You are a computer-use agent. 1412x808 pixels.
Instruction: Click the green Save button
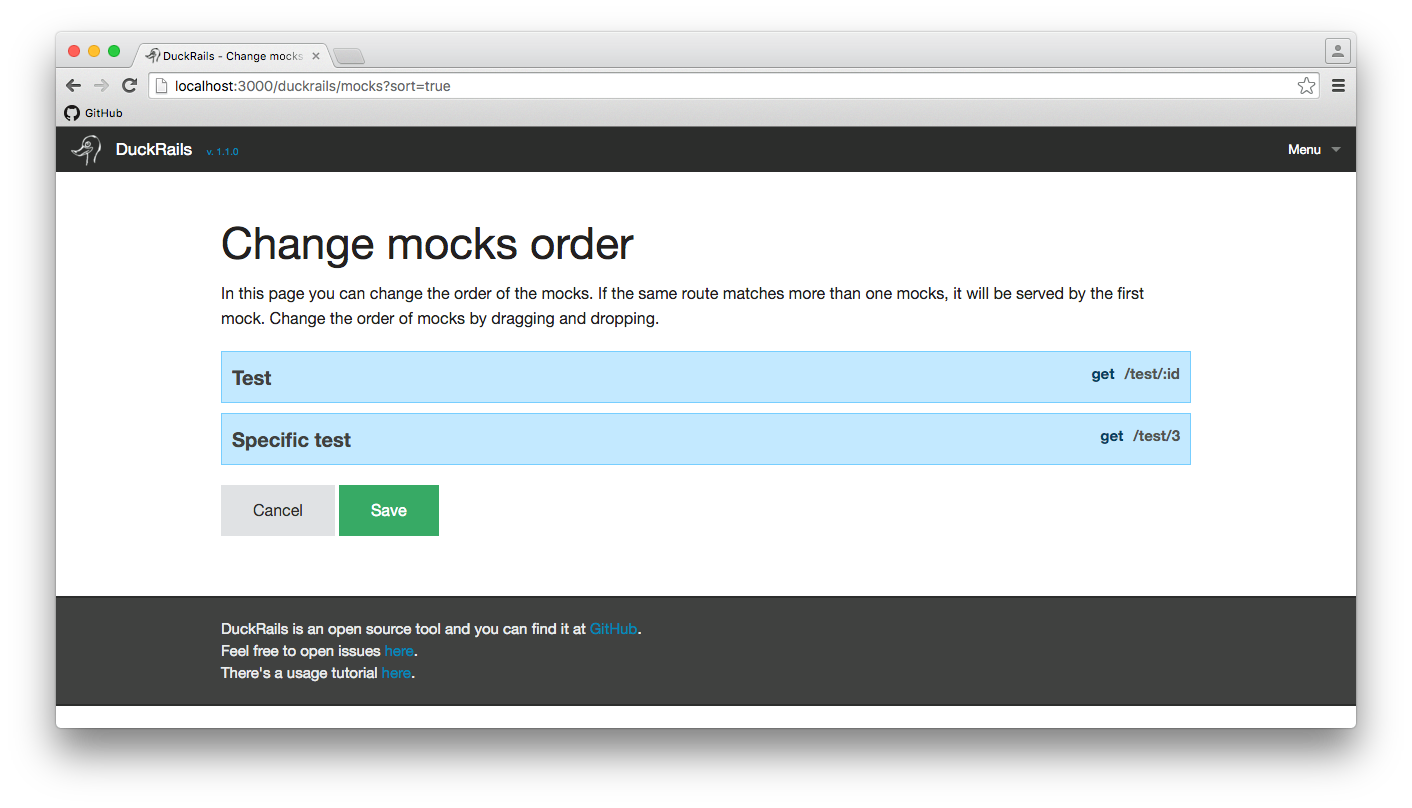pyautogui.click(x=389, y=510)
